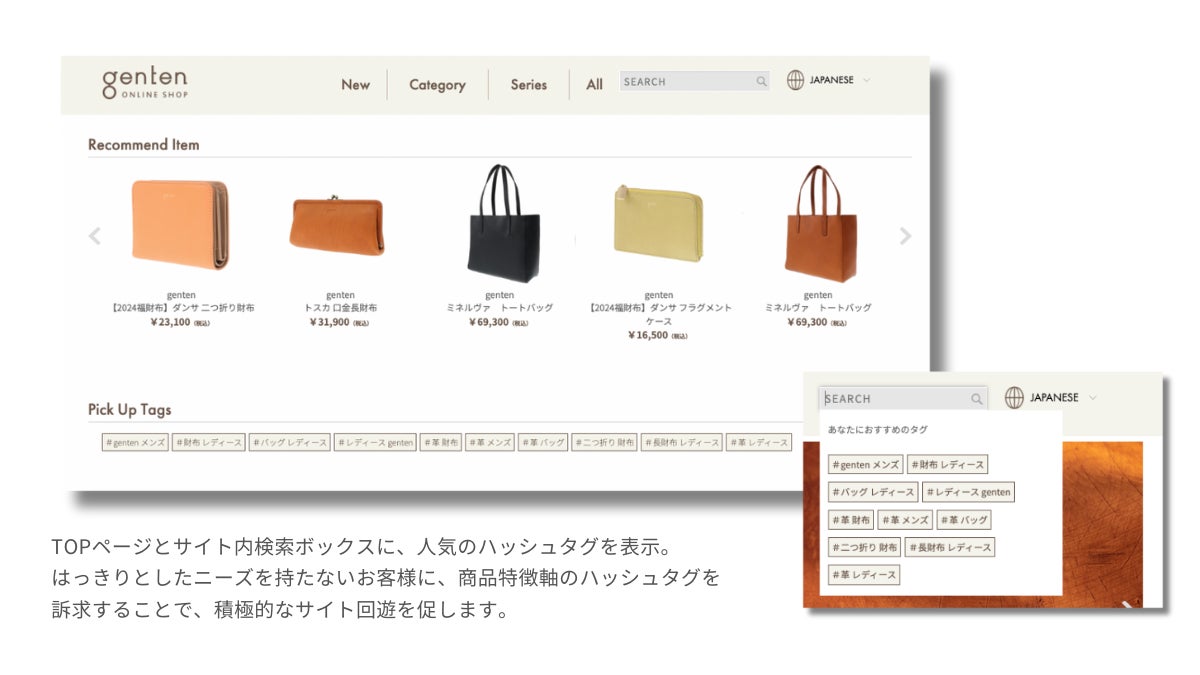Click the あなたにおすすめのタグ label
The height and width of the screenshot is (675, 1200).
point(877,430)
